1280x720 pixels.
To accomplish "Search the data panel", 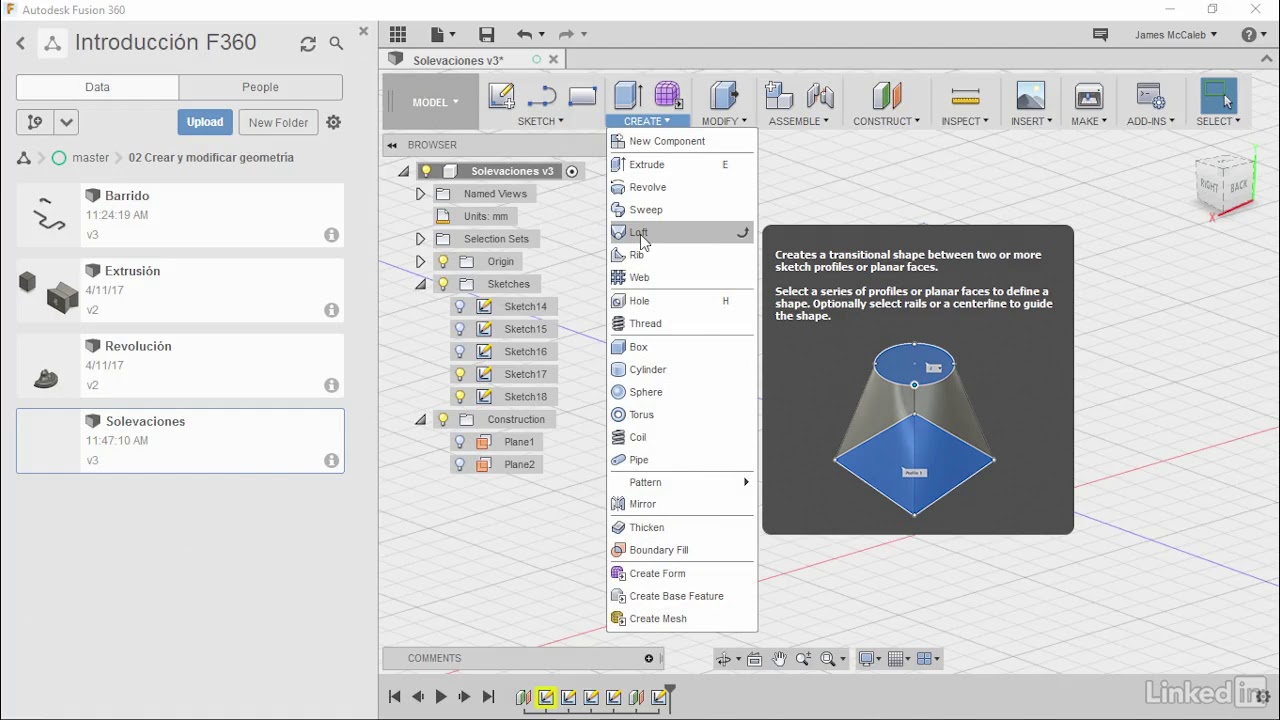I will pyautogui.click(x=336, y=44).
